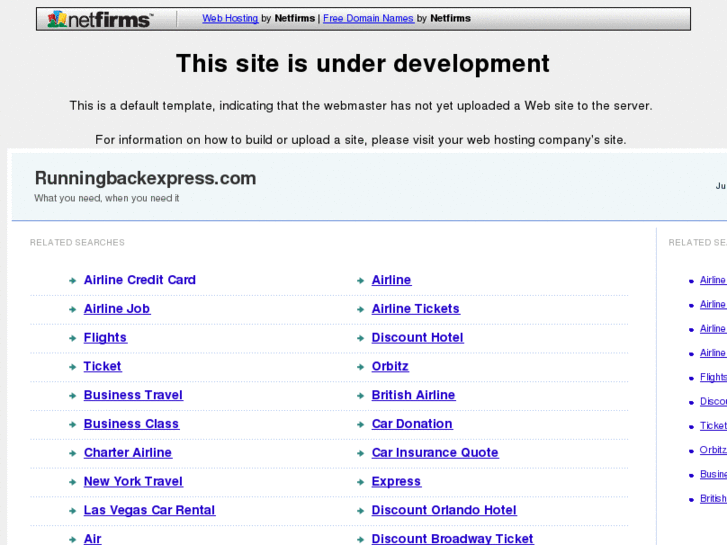
Task: Open the Orbitz link in the right sidebar
Action: [x=713, y=449]
